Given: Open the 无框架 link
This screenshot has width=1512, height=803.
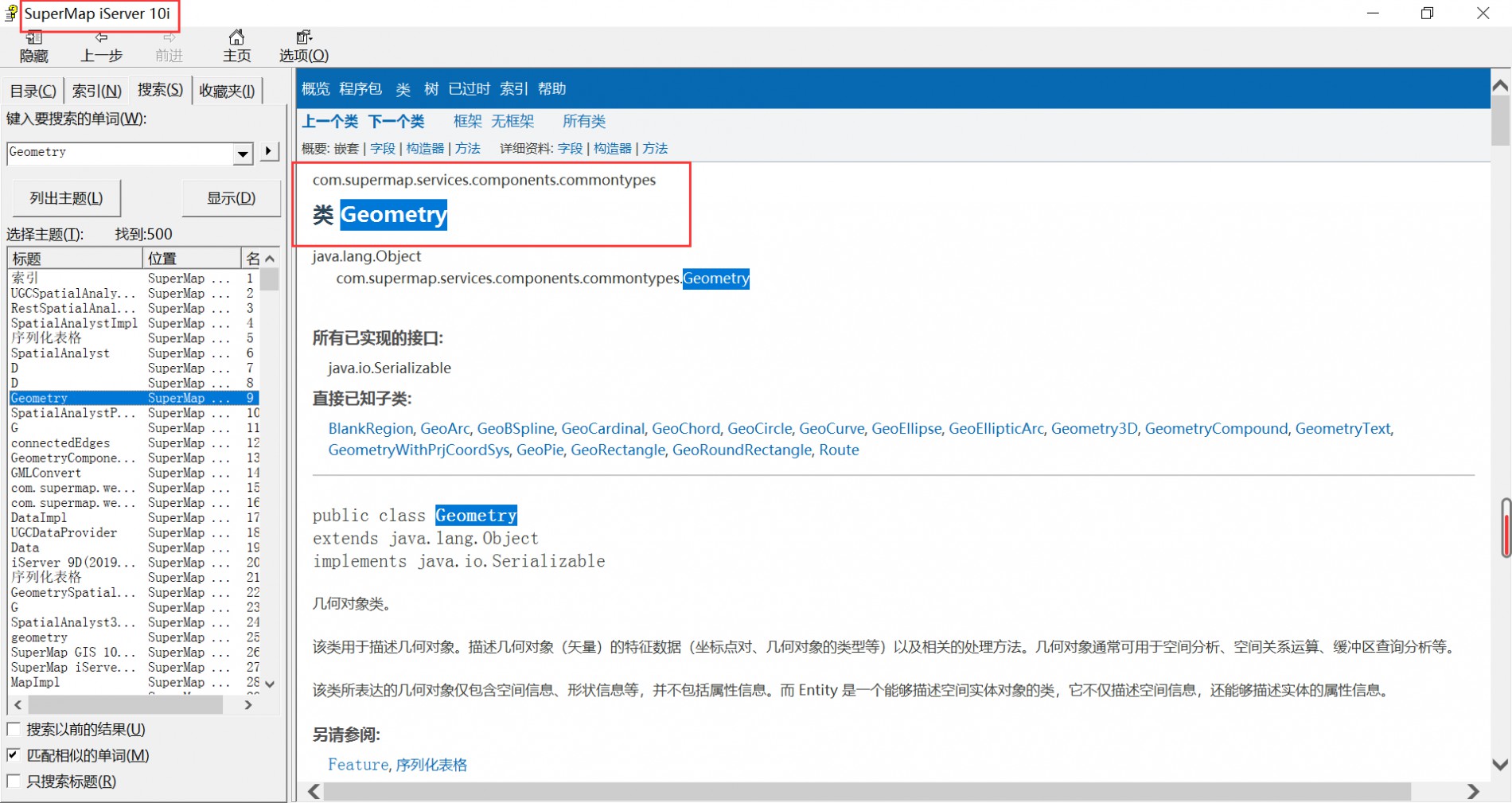Looking at the screenshot, I should pyautogui.click(x=512, y=121).
